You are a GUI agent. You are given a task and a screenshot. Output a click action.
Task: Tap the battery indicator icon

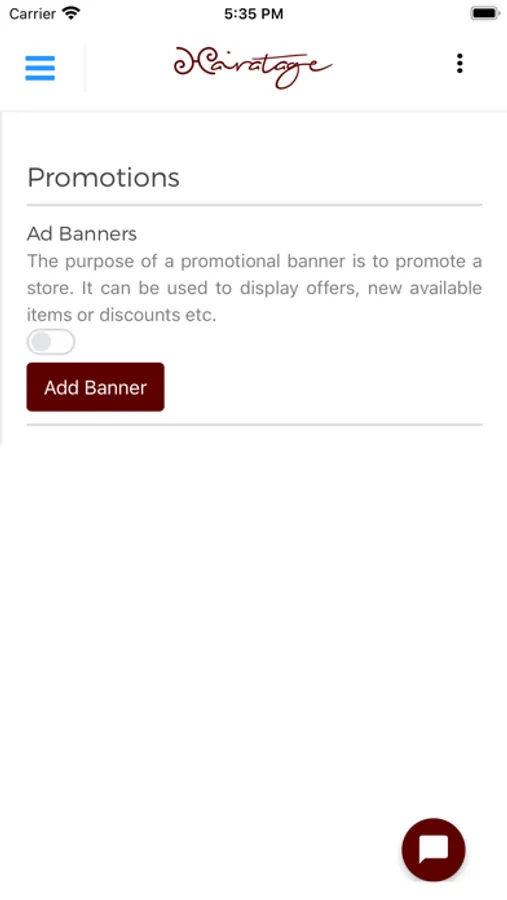tap(485, 13)
